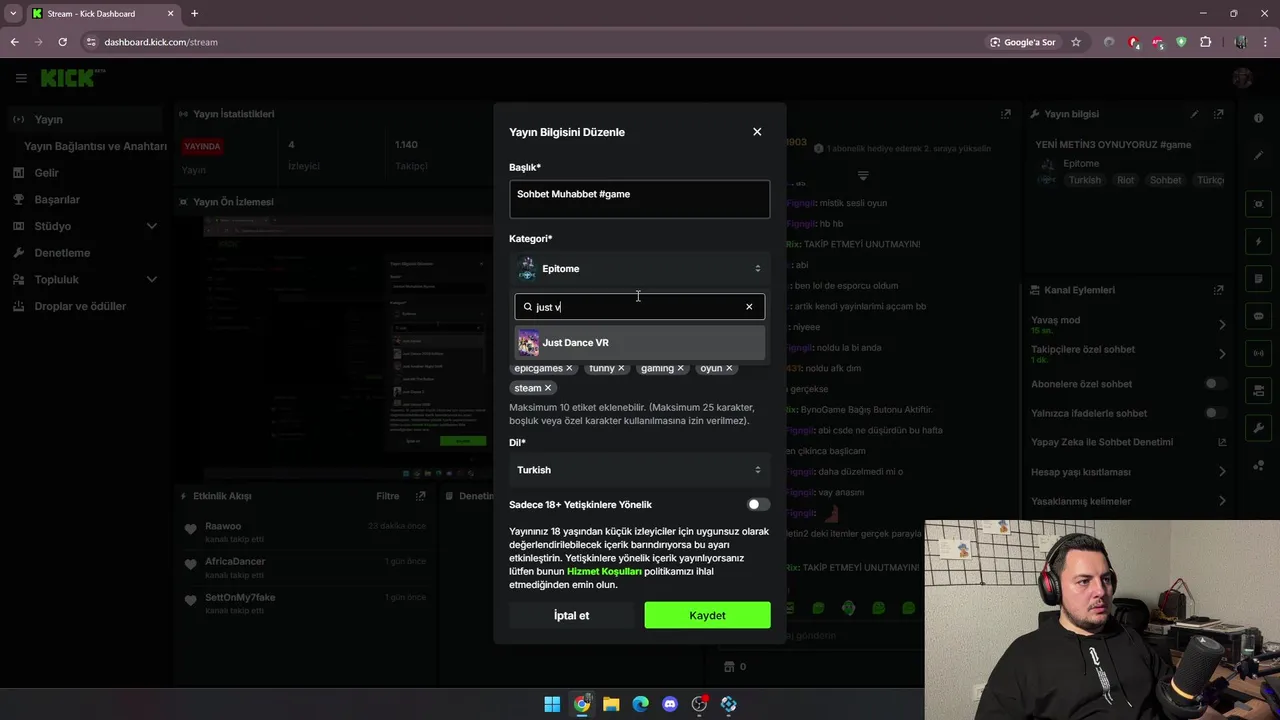
Task: Click the user avatar in Kick header
Action: point(1243,78)
